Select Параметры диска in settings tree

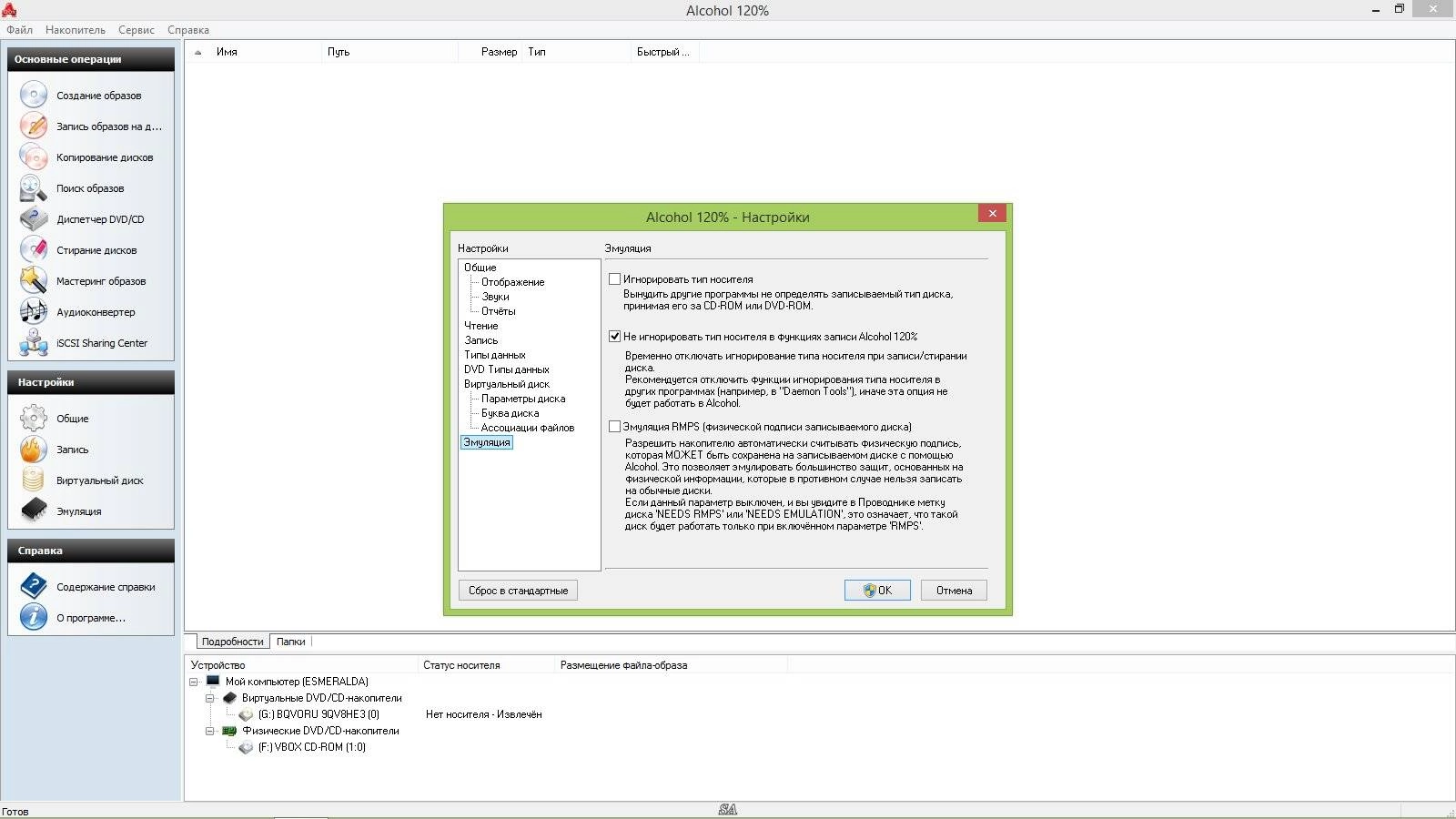pos(522,399)
